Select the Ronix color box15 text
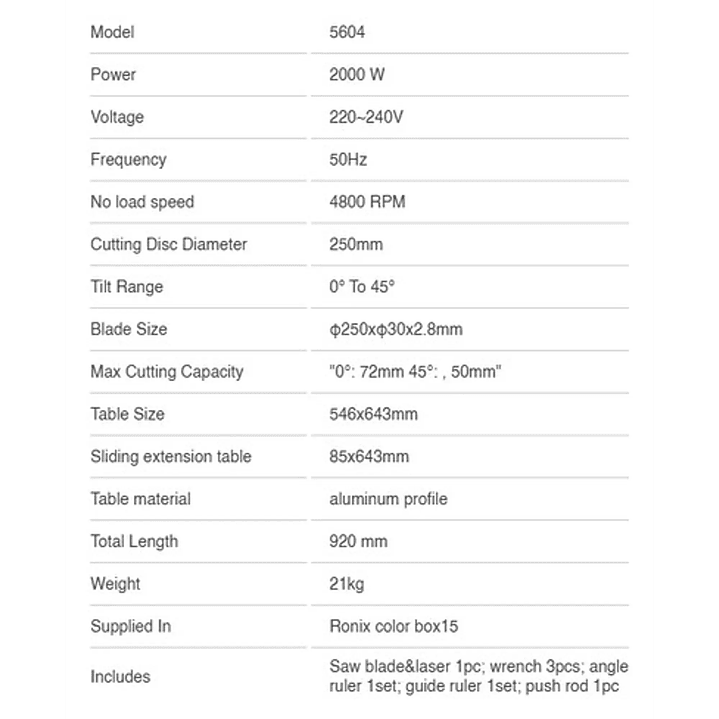This screenshot has height=719, width=719. coord(393,627)
